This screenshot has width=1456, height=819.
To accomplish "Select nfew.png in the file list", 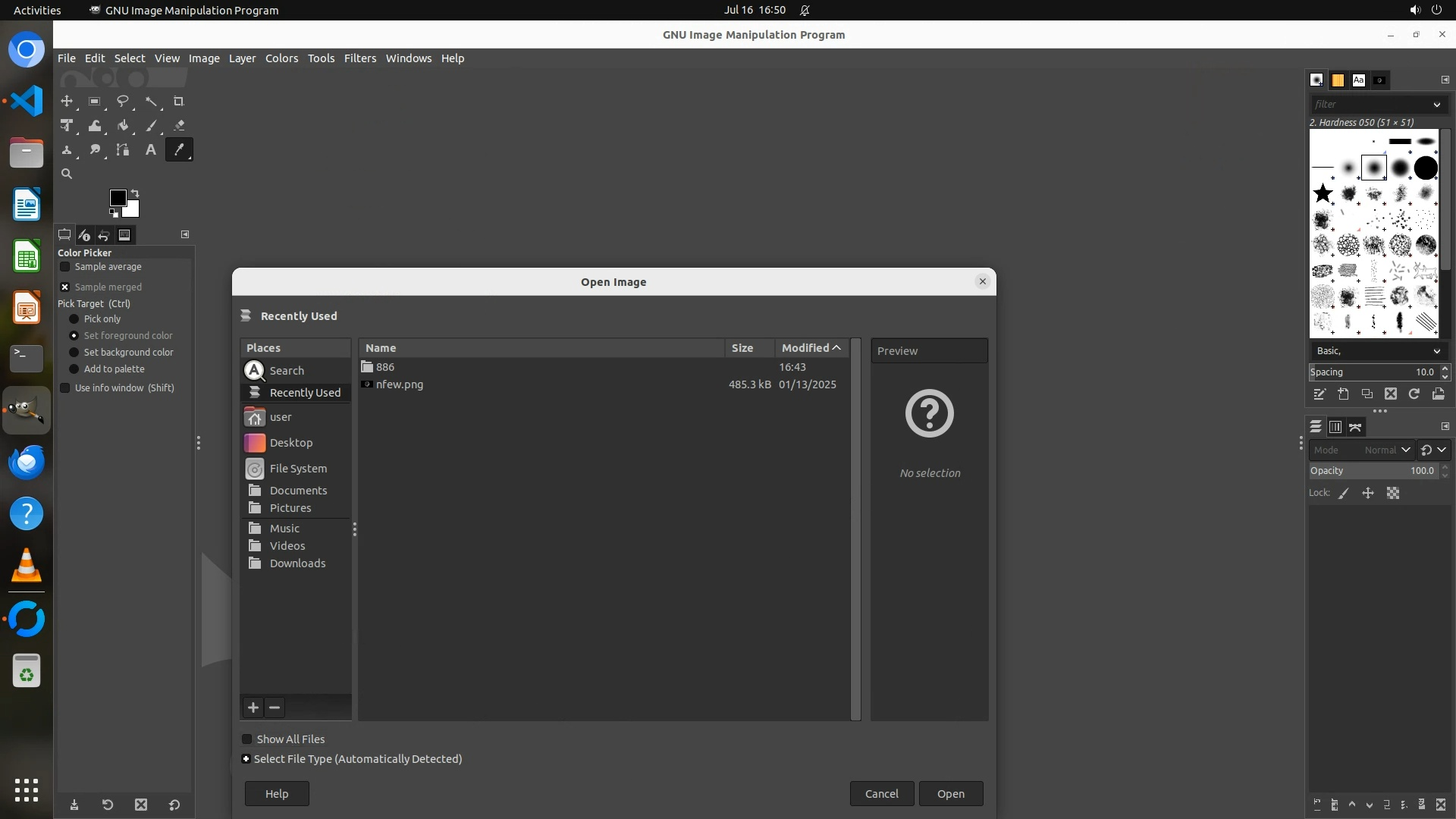I will (x=400, y=384).
